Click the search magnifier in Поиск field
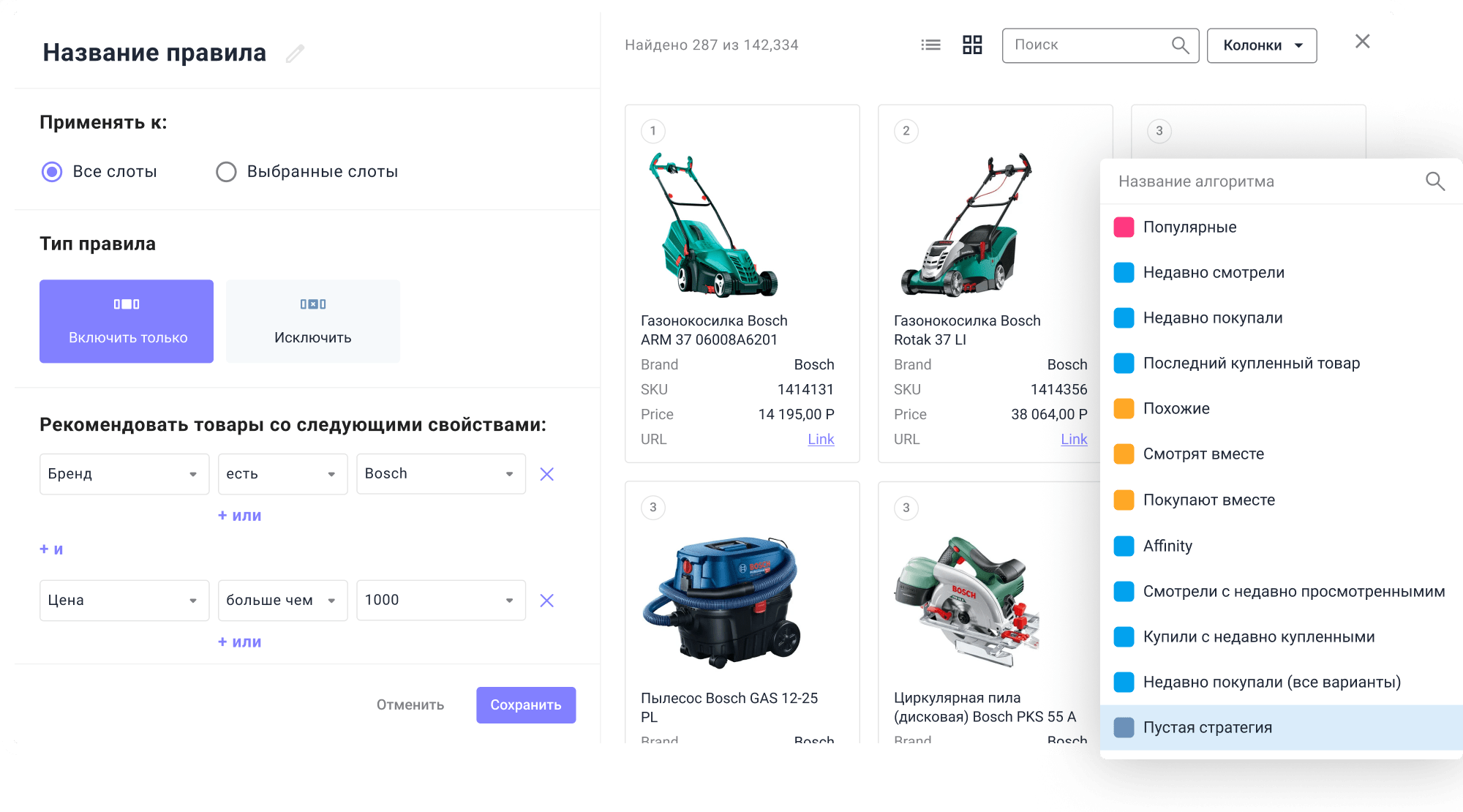 [1180, 45]
